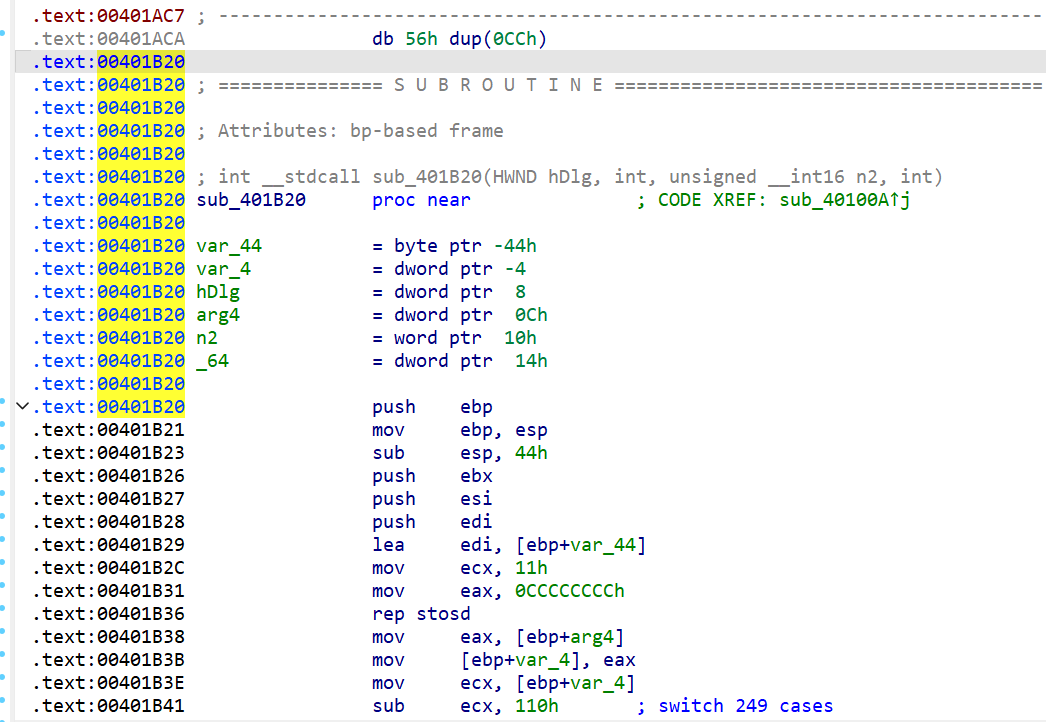Select the arg4 argument definition
1046x722 pixels.
tap(218, 315)
